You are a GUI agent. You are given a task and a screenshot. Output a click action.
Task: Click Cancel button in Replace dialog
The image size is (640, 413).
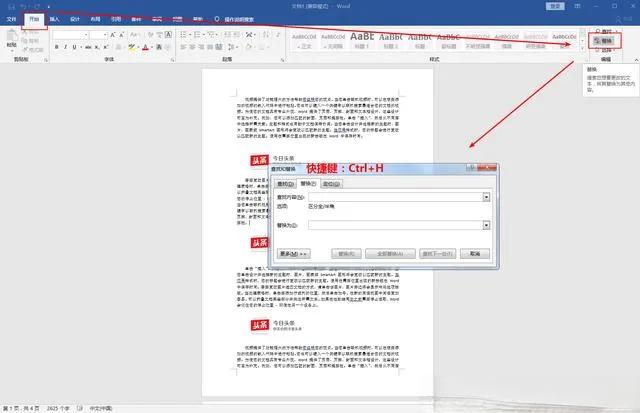[475, 254]
